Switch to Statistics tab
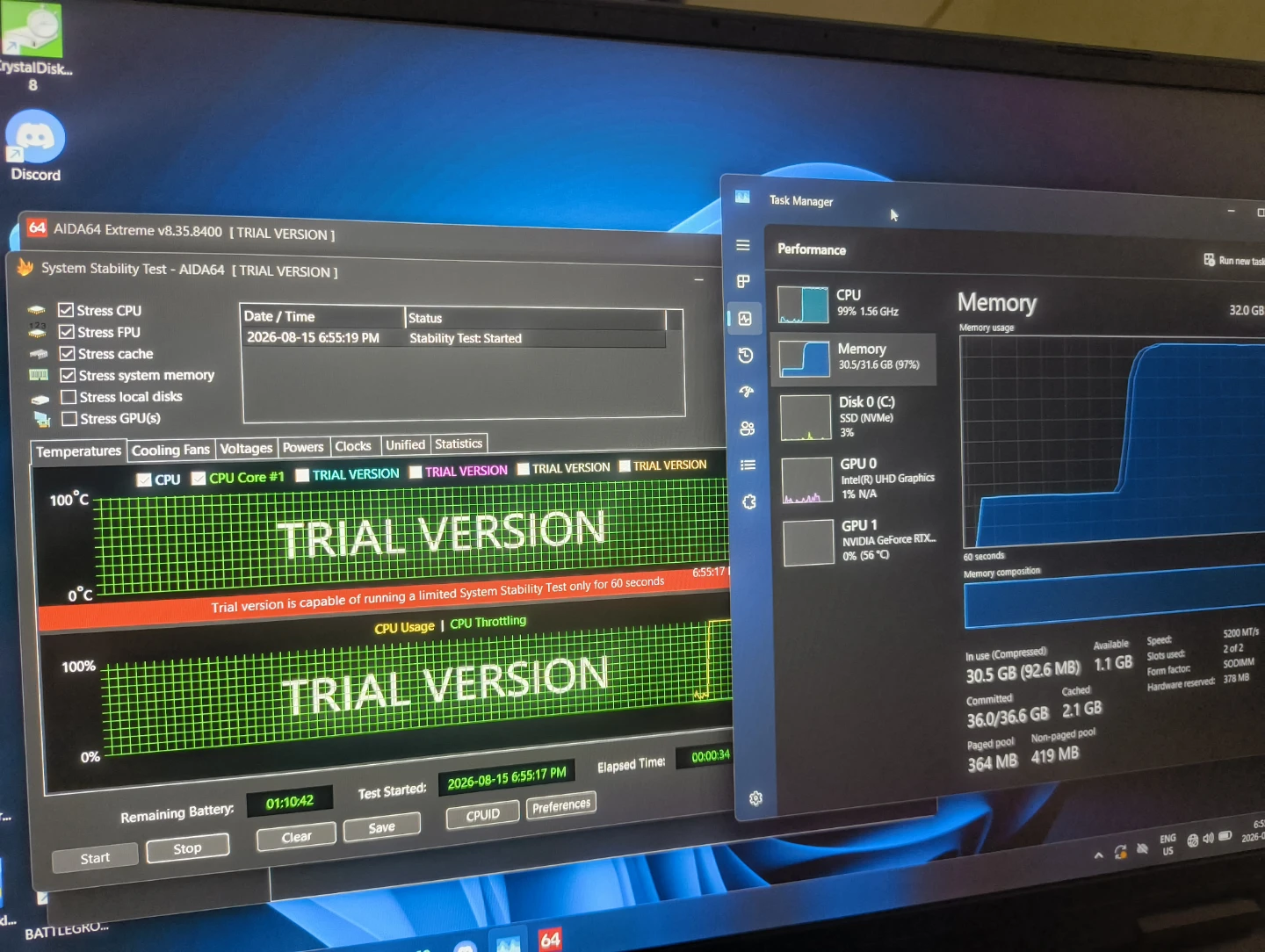This screenshot has height=952, width=1265. [x=459, y=444]
